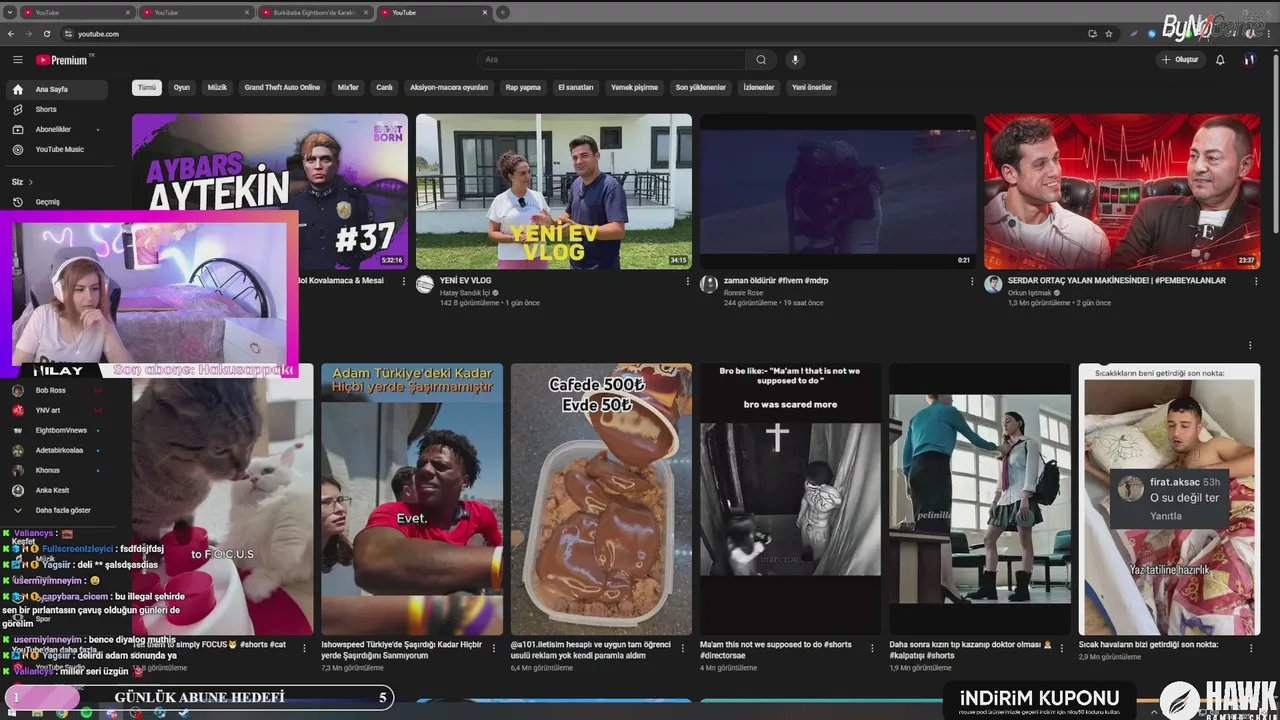Open the install app icon in address bar
Image resolution: width=1280 pixels, height=720 pixels.
[1093, 34]
